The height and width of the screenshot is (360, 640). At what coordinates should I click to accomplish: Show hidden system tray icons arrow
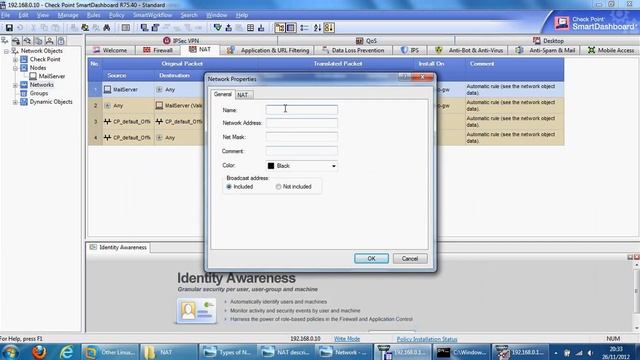coord(556,353)
